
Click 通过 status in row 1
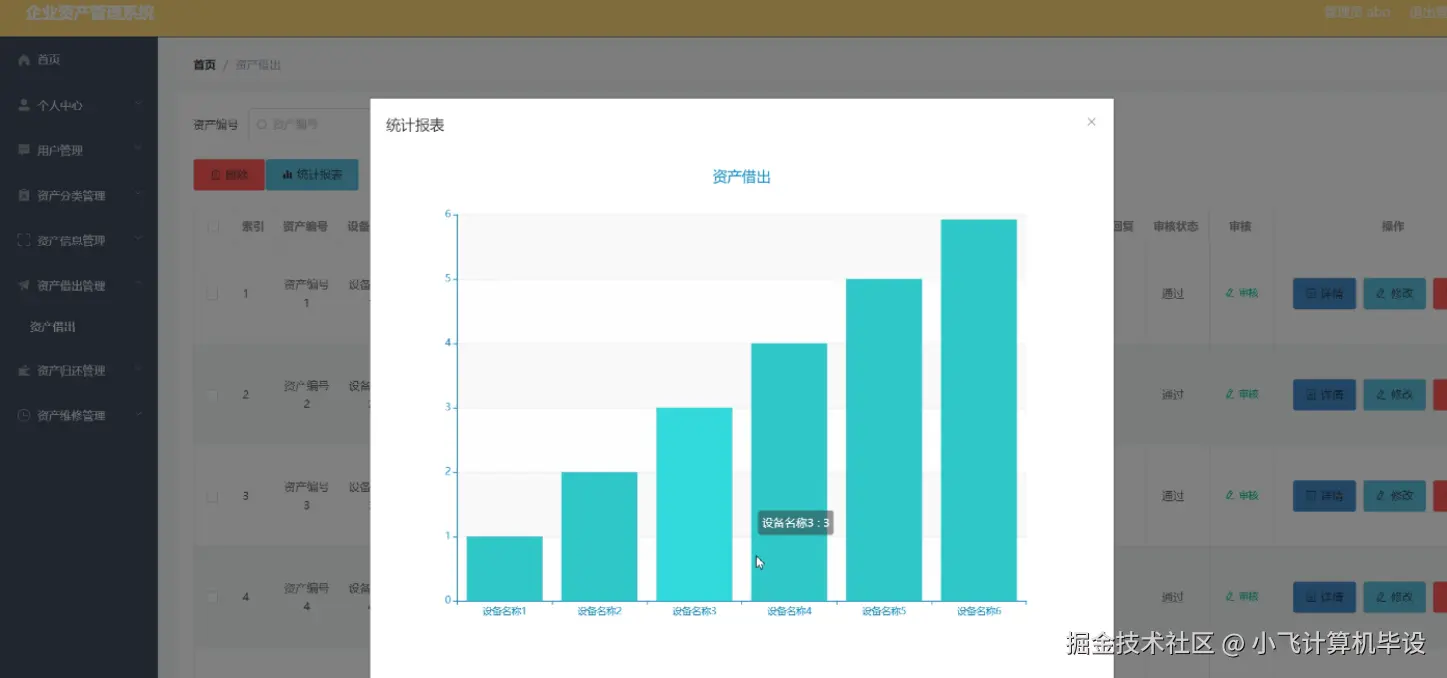click(x=1173, y=294)
